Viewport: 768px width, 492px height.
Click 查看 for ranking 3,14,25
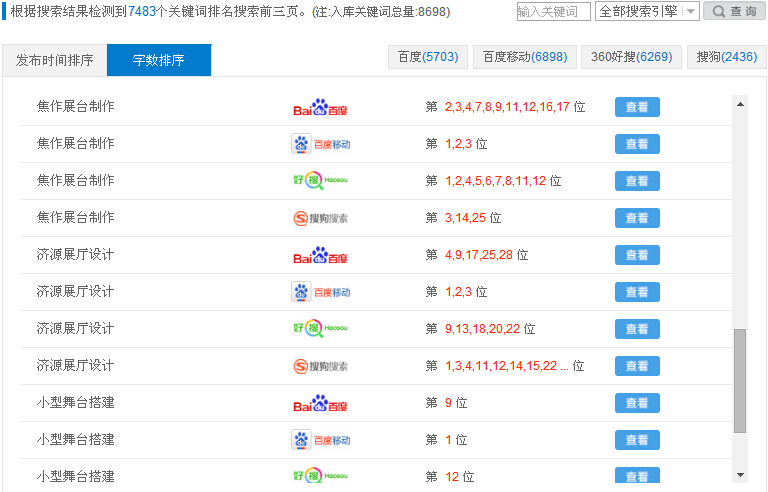[637, 218]
